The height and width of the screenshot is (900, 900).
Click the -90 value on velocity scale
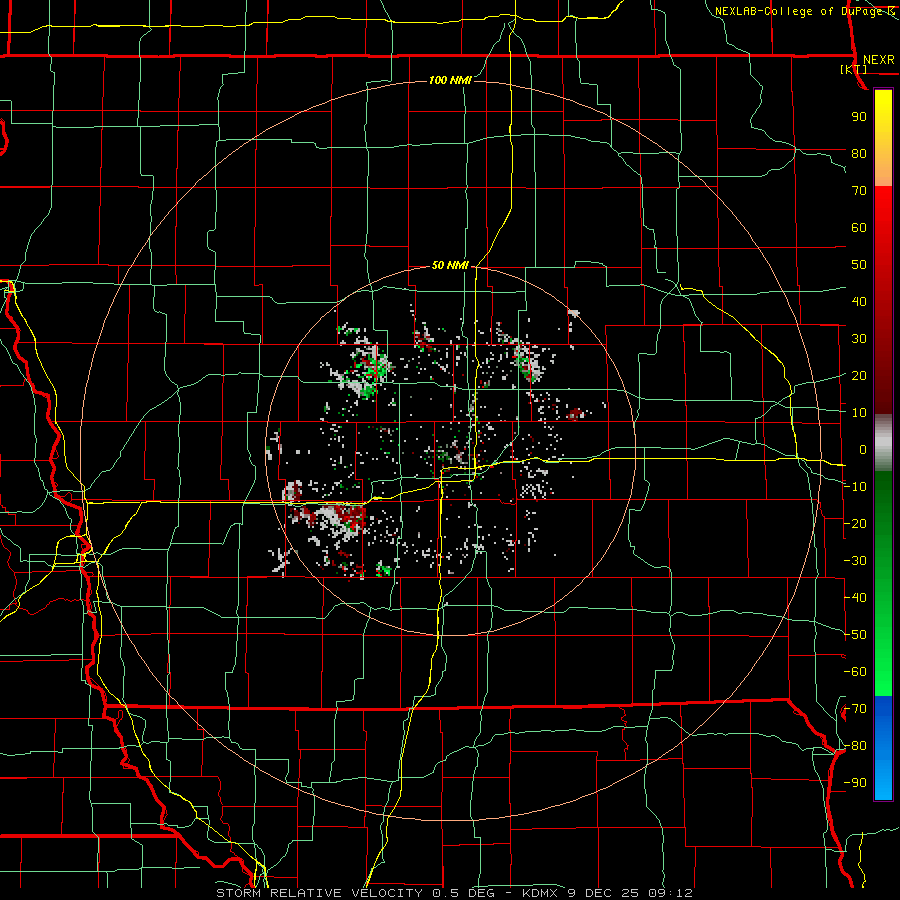[x=855, y=783]
